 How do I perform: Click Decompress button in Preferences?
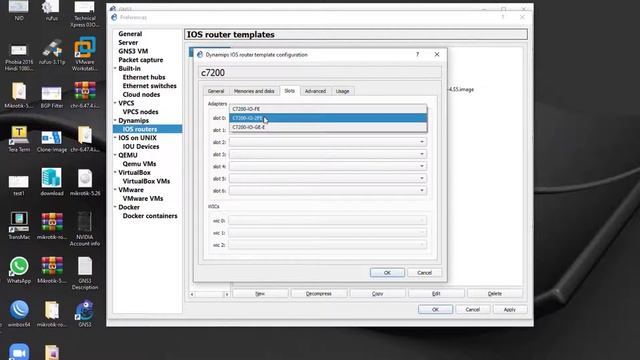[319, 293]
